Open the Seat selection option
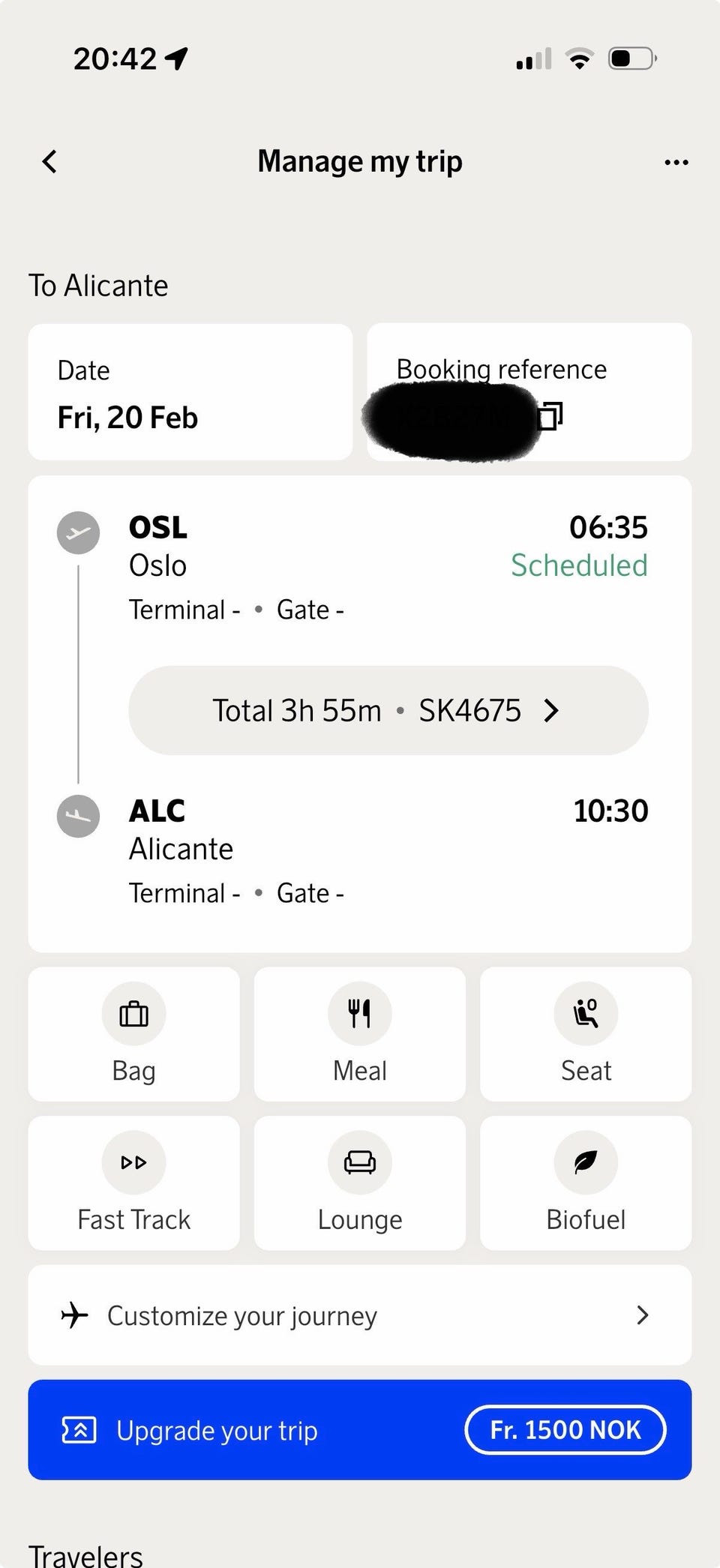Viewport: 720px width, 1568px height. pyautogui.click(x=585, y=1033)
